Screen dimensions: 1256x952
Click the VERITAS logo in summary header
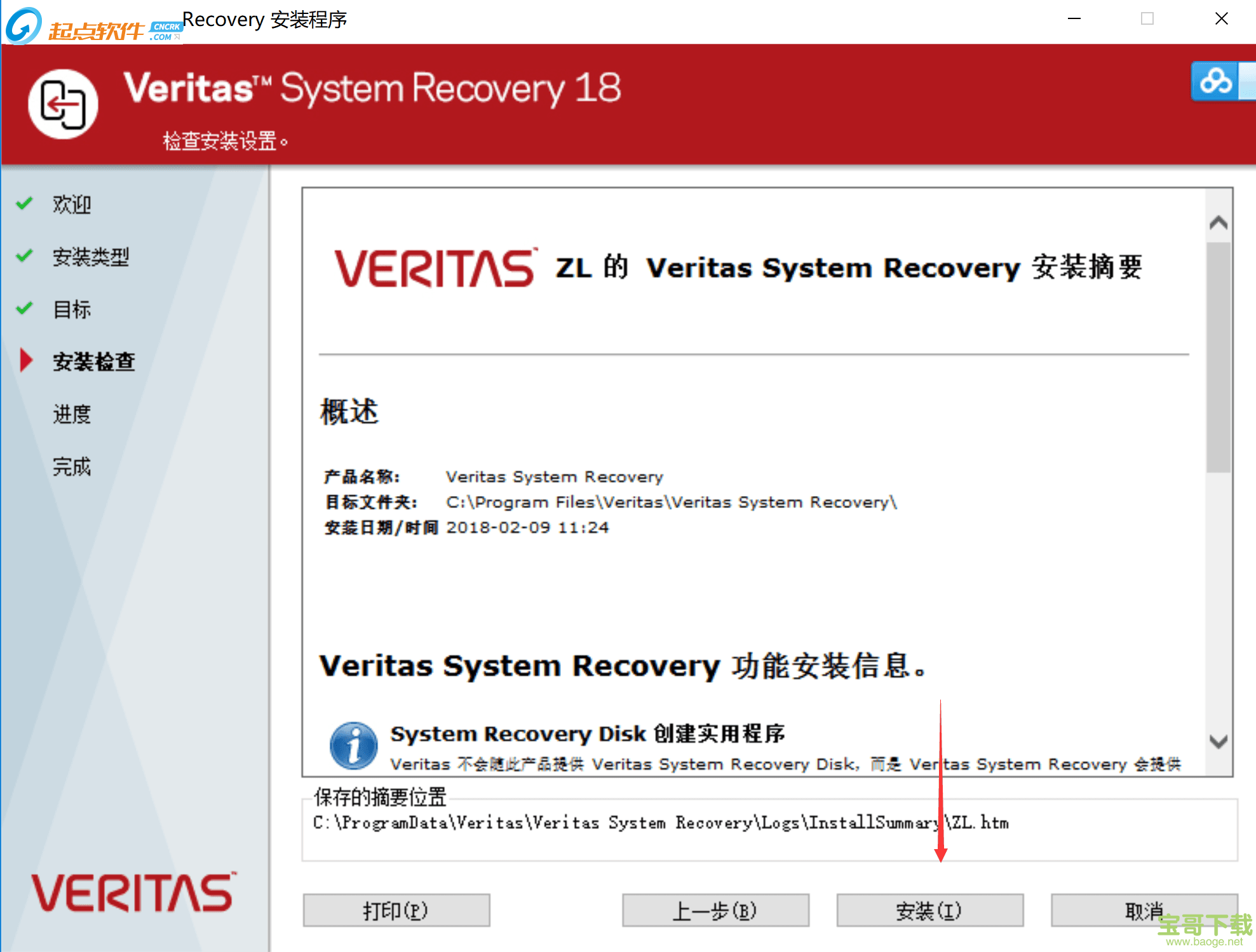pos(436,267)
